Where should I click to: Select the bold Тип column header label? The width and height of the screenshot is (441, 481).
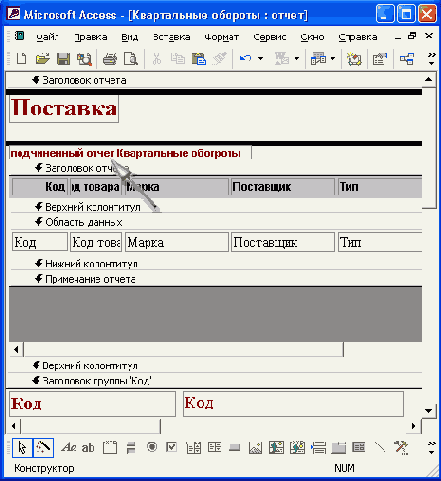click(x=379, y=187)
